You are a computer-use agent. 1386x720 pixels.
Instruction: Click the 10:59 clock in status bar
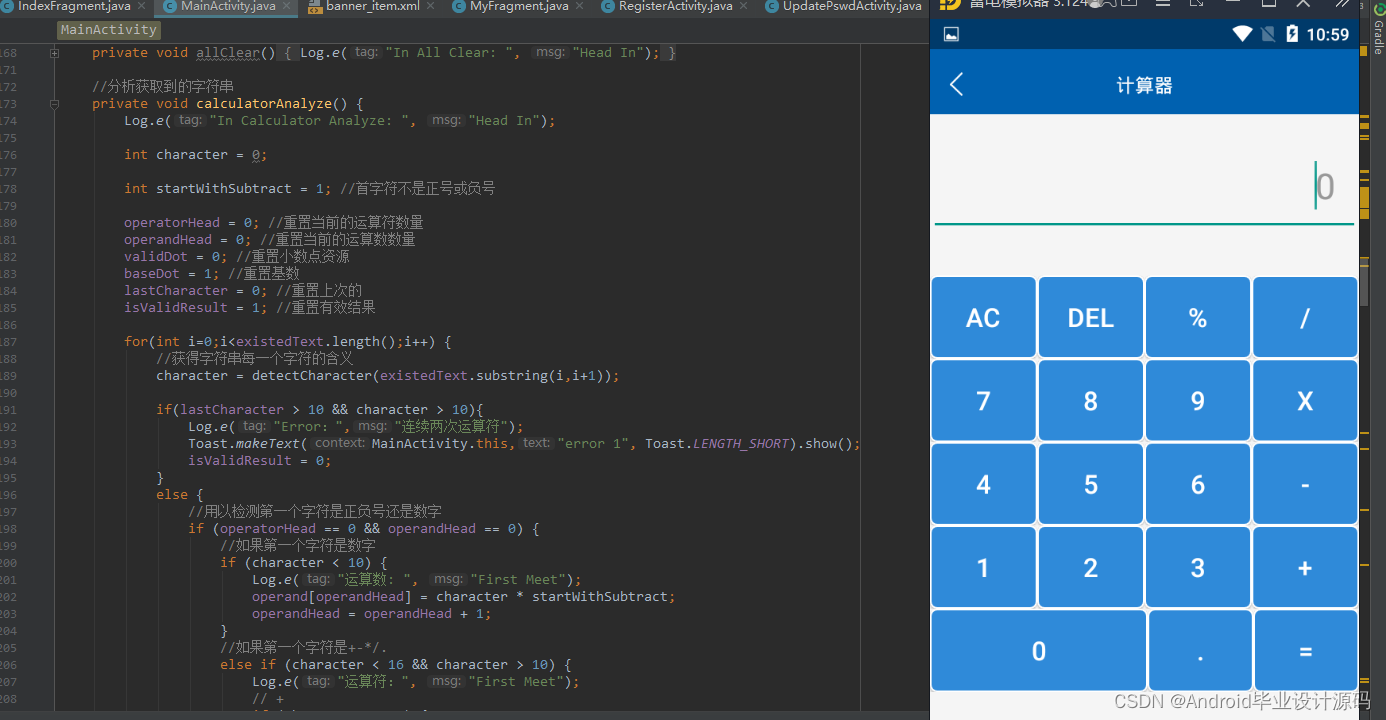click(x=1327, y=34)
